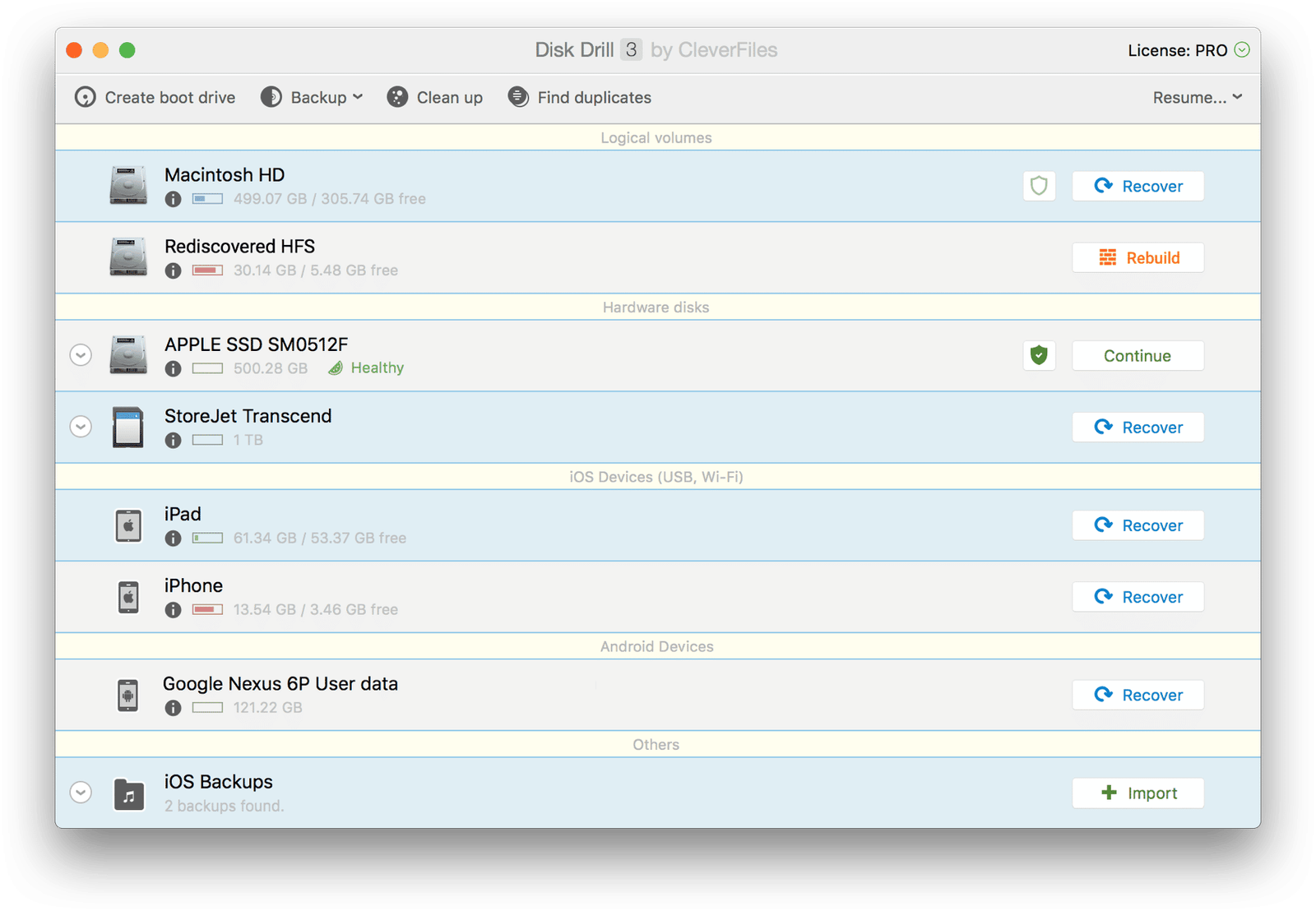Image resolution: width=1316 pixels, height=911 pixels.
Task: Expand APPLE SSD SM0512F partitions
Action: 81,355
